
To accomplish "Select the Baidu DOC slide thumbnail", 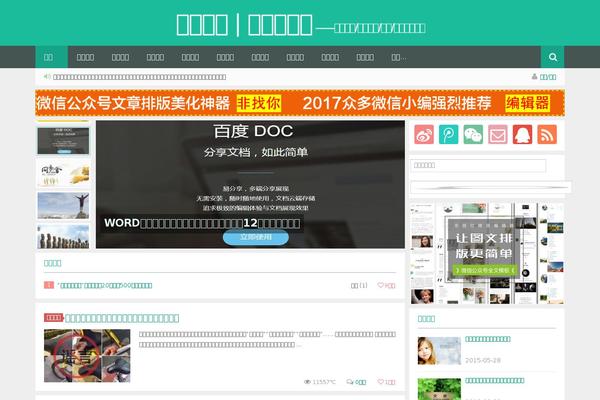I will click(x=63, y=141).
